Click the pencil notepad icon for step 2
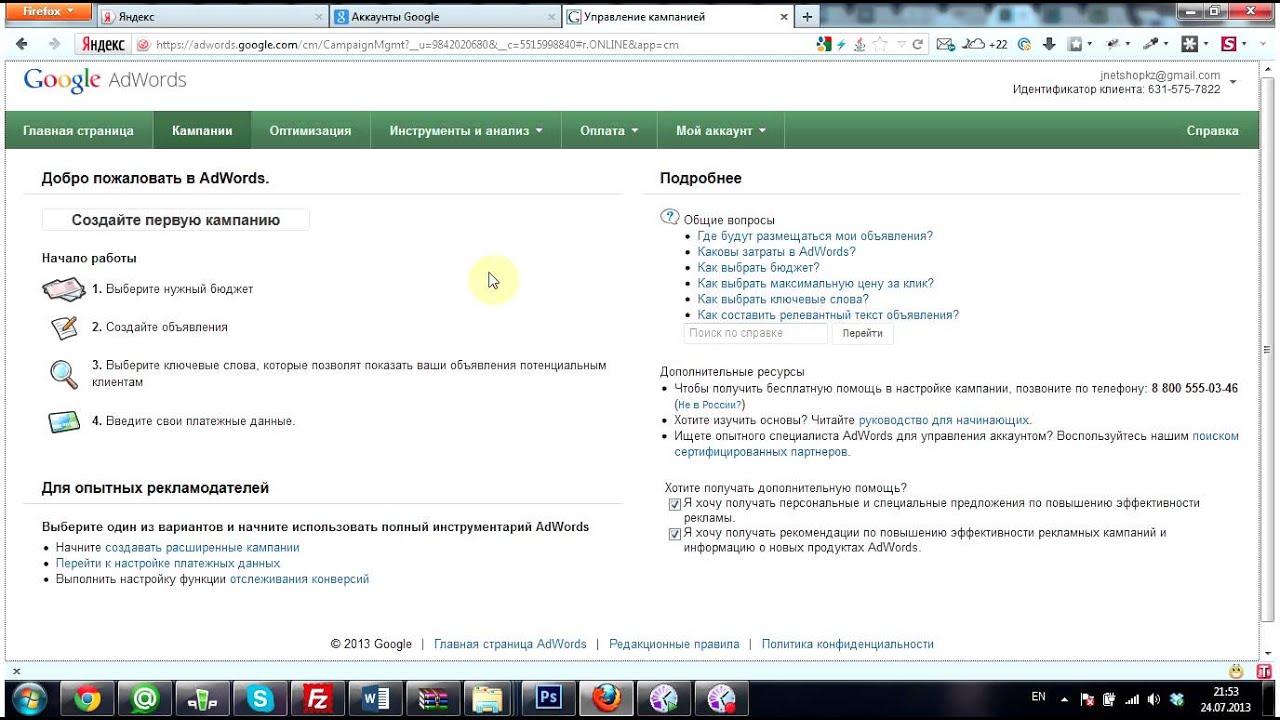Screen dimensions: 1280x720 (64, 327)
